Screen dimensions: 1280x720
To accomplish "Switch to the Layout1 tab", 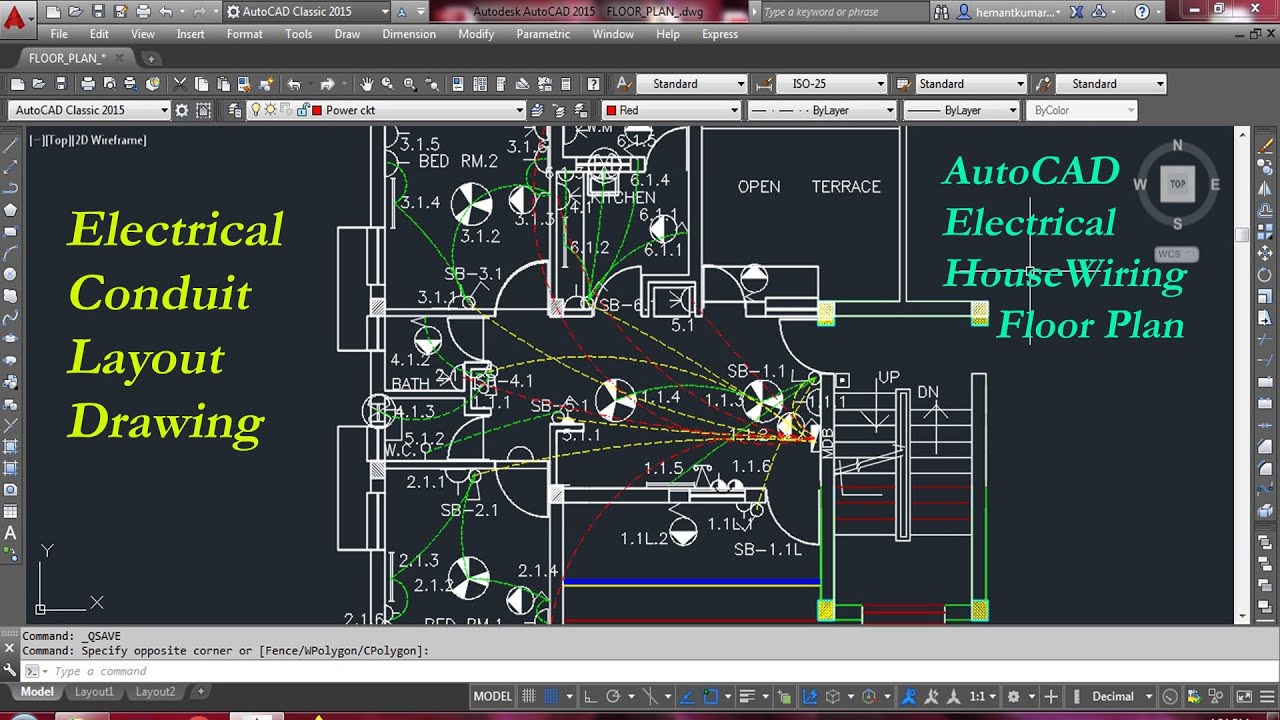I will [94, 692].
